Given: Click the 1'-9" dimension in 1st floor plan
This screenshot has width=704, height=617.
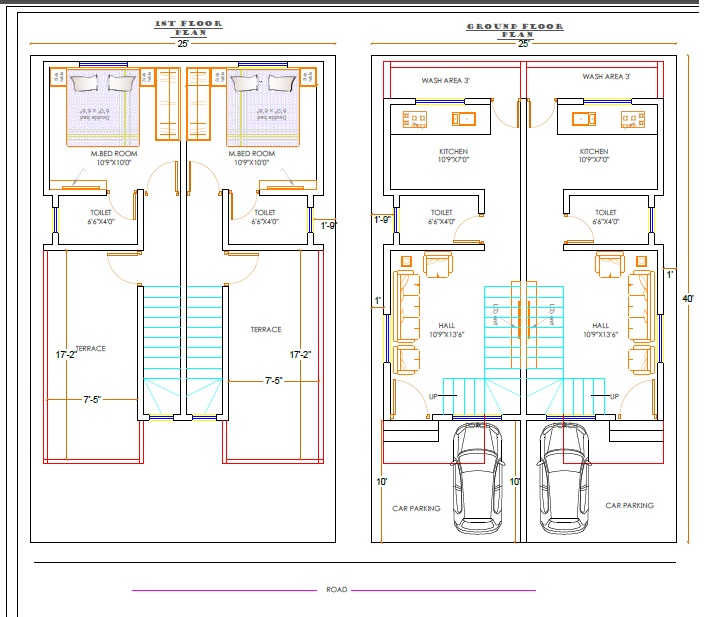Looking at the screenshot, I should 329,225.
